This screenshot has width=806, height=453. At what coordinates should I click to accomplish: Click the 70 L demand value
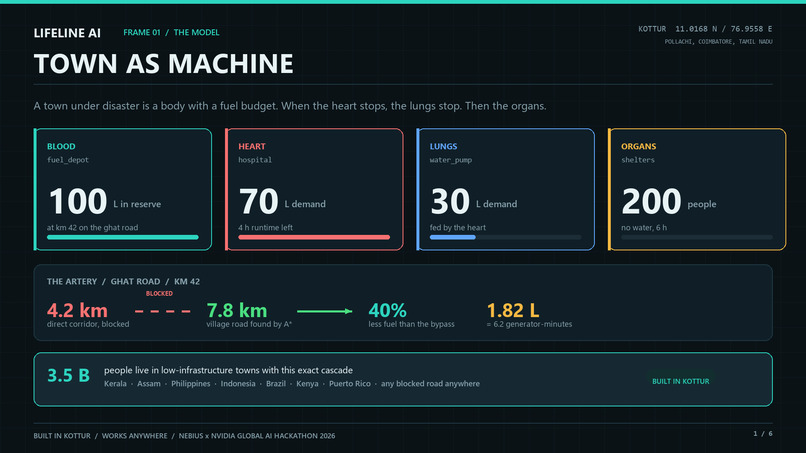282,201
